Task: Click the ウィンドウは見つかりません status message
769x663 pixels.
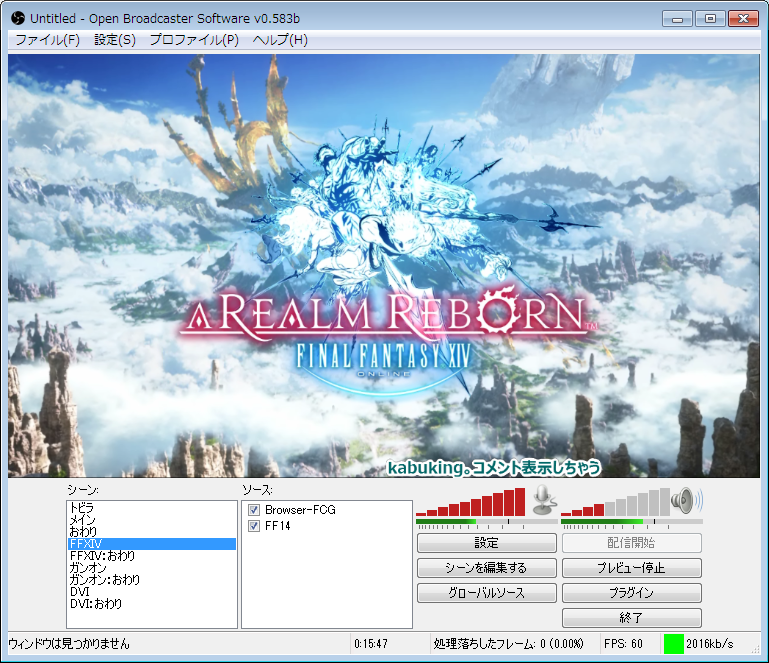Action: pyautogui.click(x=69, y=644)
